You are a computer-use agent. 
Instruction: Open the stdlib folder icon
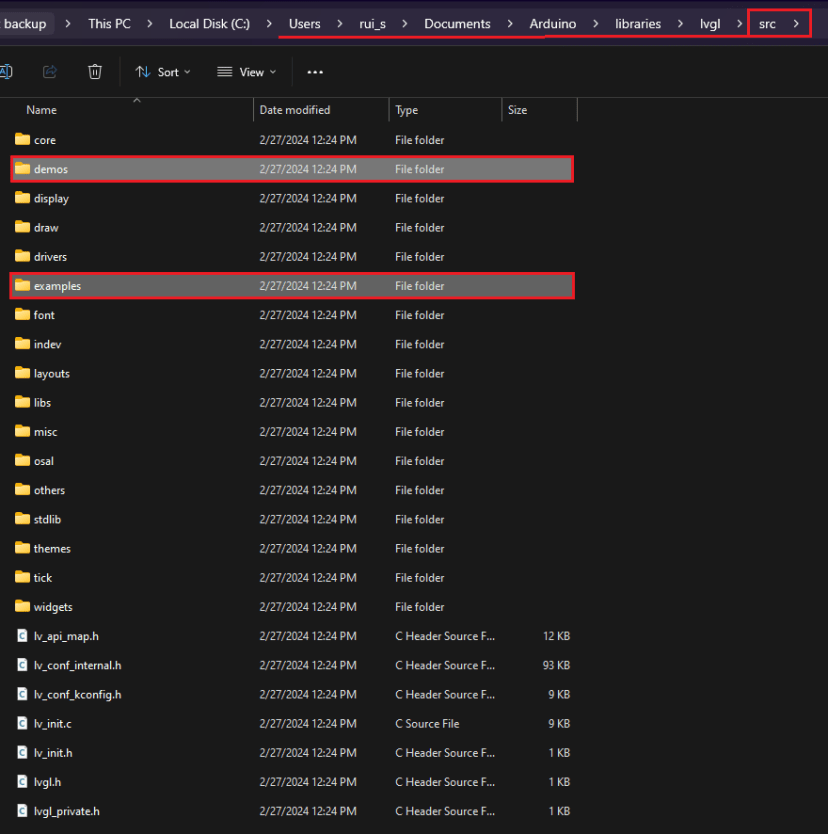click(x=22, y=519)
